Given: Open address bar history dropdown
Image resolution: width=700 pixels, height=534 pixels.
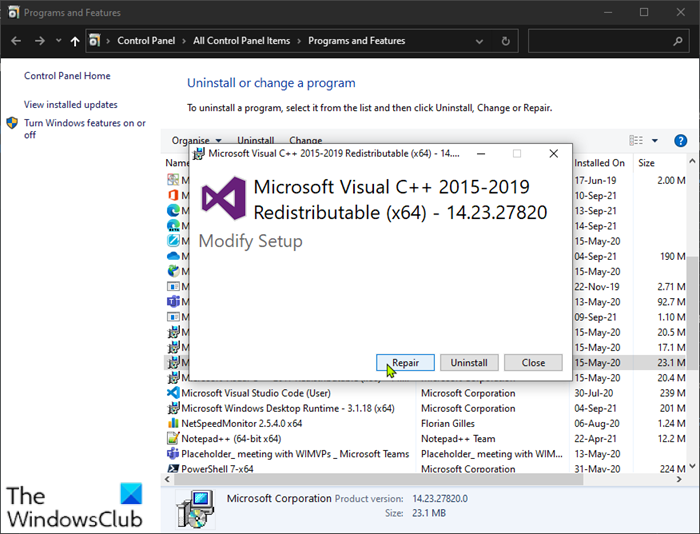Looking at the screenshot, I should [x=479, y=42].
